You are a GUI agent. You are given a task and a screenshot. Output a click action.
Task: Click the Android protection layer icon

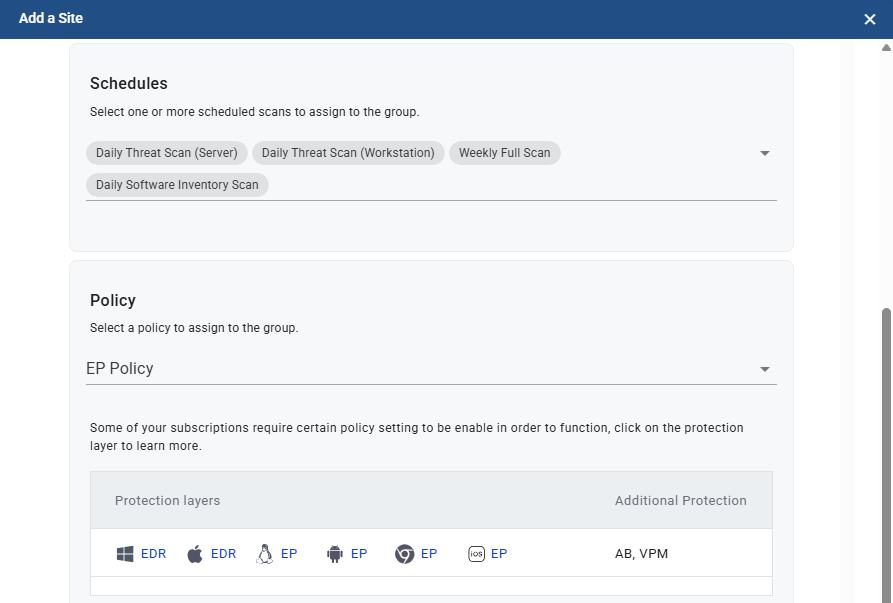tap(335, 554)
